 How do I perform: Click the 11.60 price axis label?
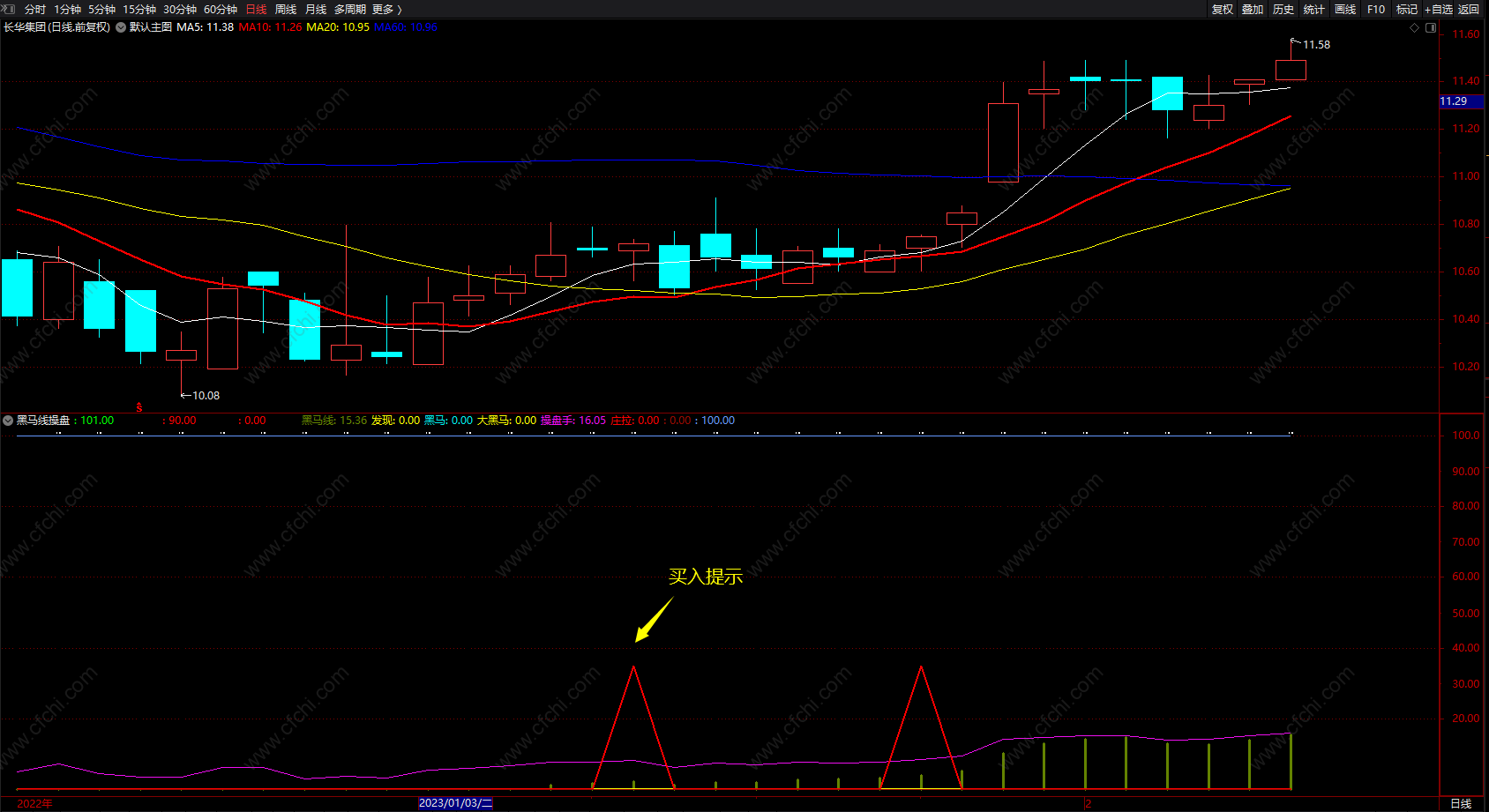1466,34
